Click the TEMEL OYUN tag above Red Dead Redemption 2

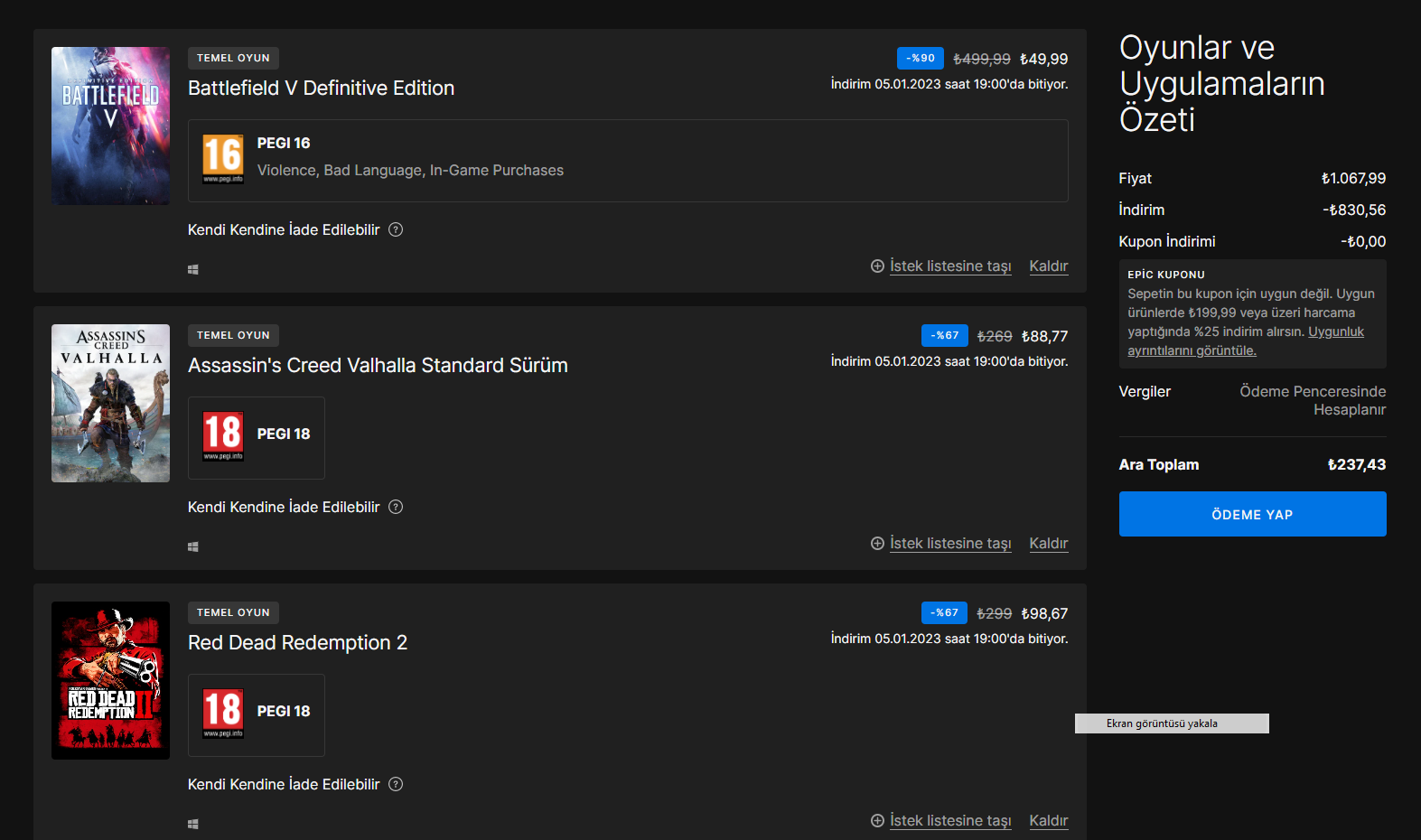233,612
